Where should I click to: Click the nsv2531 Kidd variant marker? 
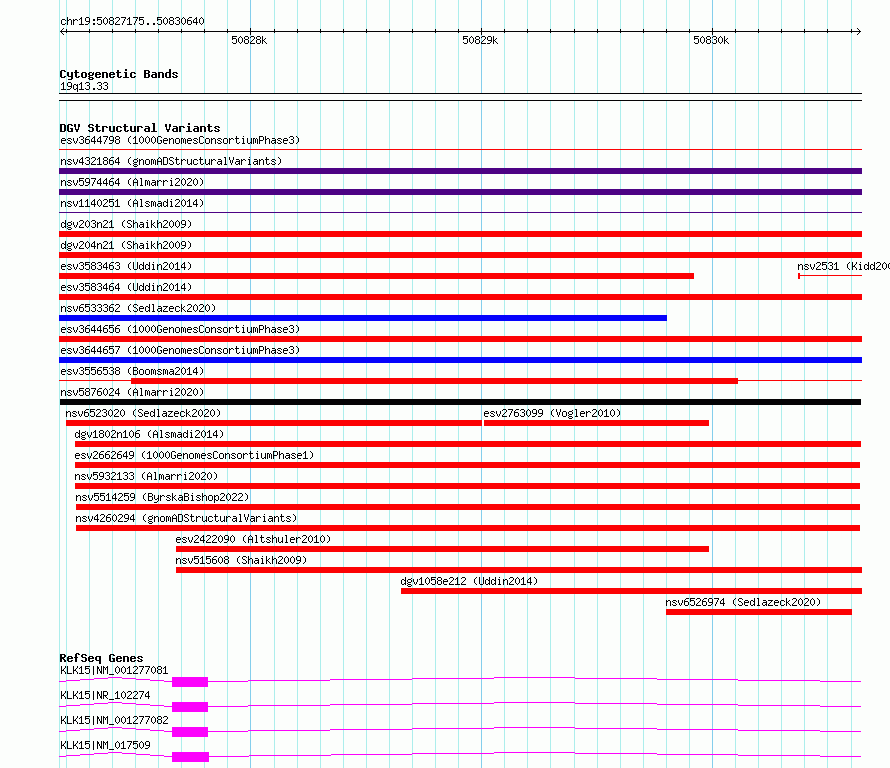(x=830, y=276)
